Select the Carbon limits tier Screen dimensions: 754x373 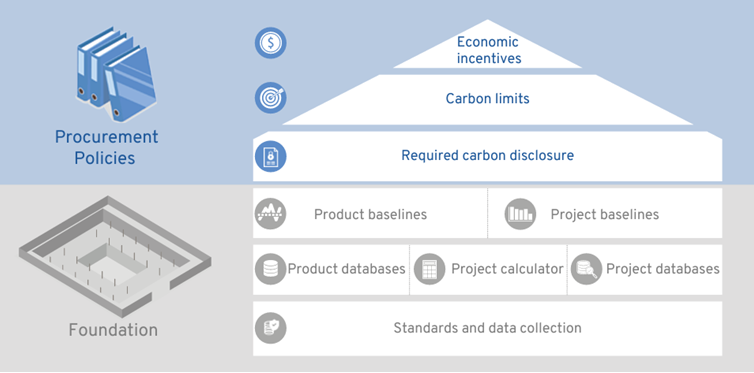click(488, 99)
